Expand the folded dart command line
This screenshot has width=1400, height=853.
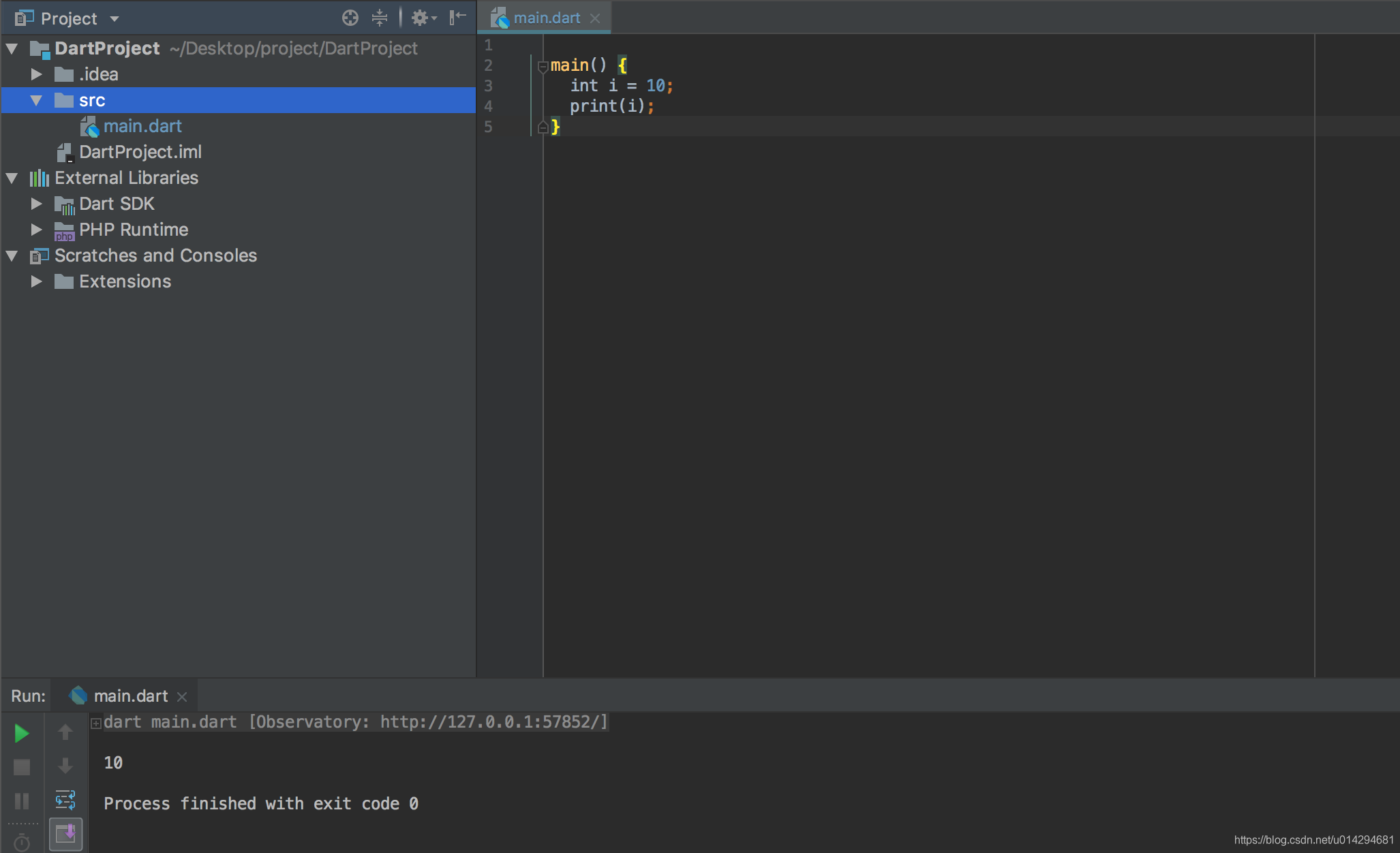tap(96, 723)
